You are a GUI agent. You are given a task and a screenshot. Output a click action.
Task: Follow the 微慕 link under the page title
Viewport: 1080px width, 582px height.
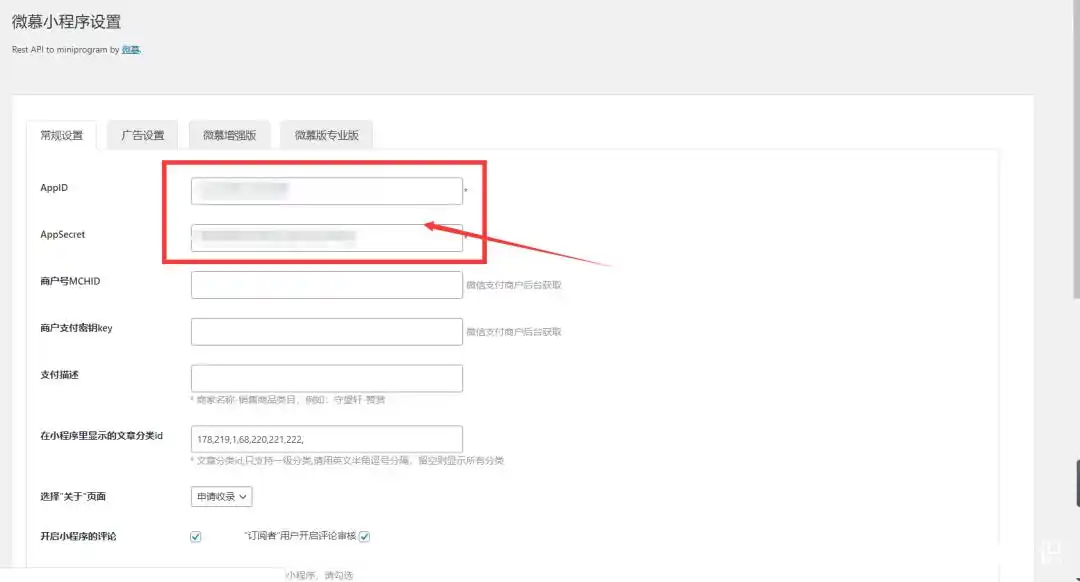tap(130, 49)
